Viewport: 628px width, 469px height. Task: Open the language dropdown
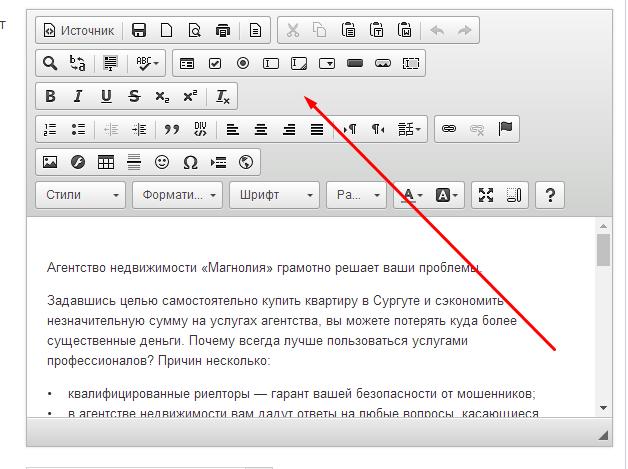409,129
